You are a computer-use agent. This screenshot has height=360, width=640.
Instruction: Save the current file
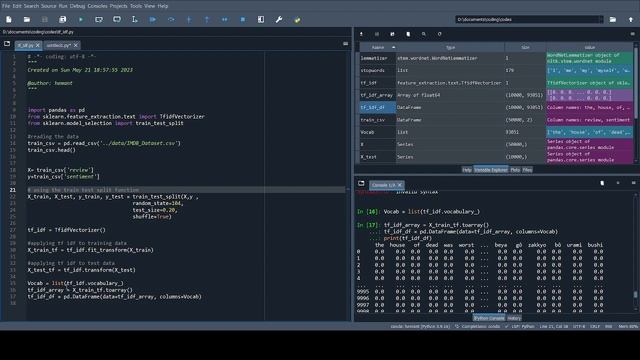44,19
